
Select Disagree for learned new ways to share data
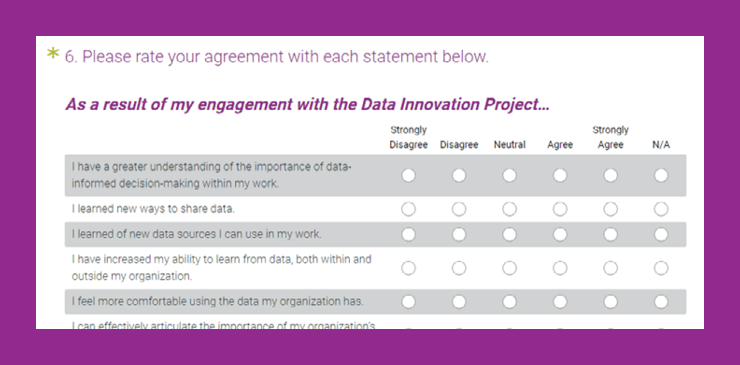pos(459,209)
